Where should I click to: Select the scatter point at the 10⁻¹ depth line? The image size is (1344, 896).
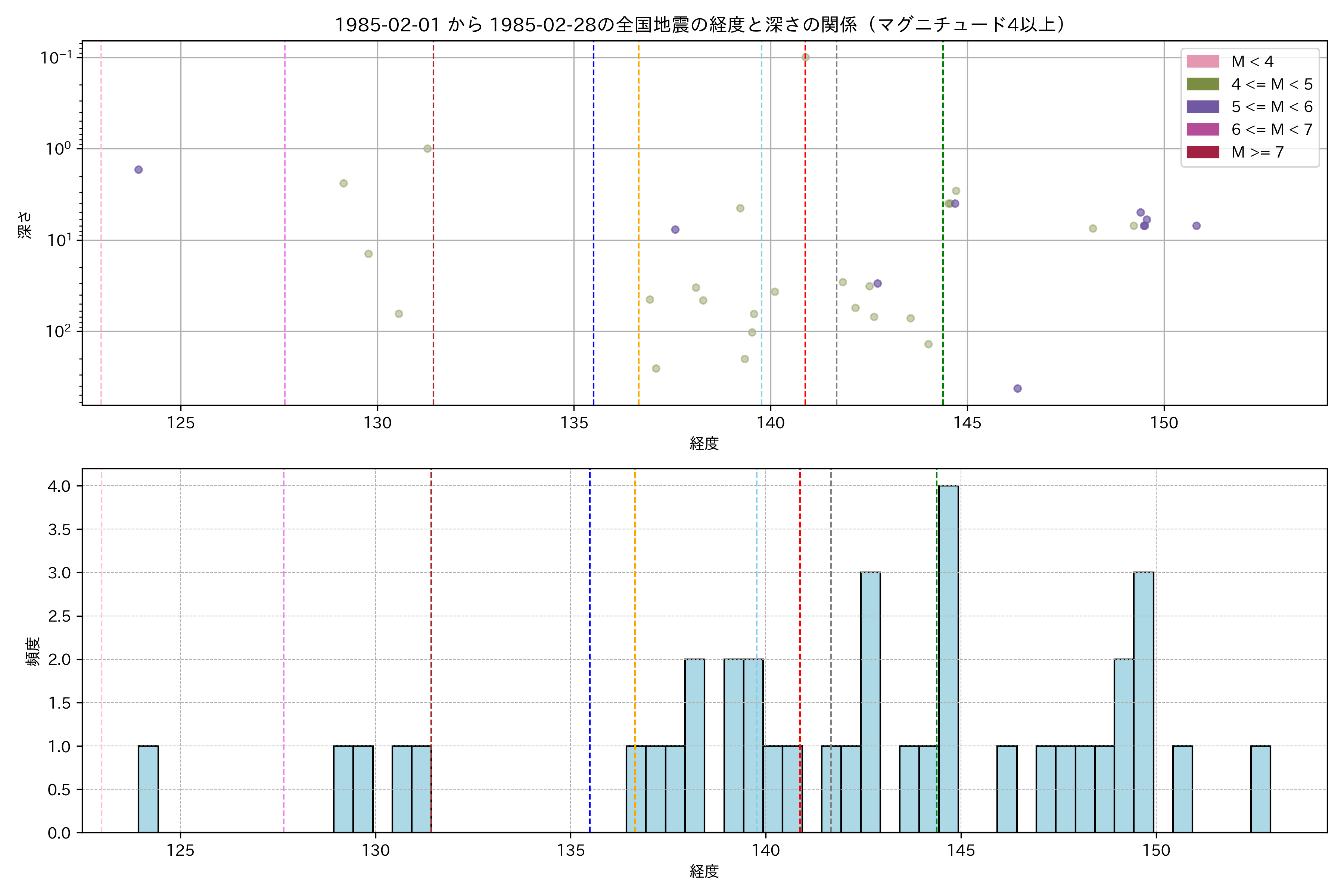click(x=805, y=57)
